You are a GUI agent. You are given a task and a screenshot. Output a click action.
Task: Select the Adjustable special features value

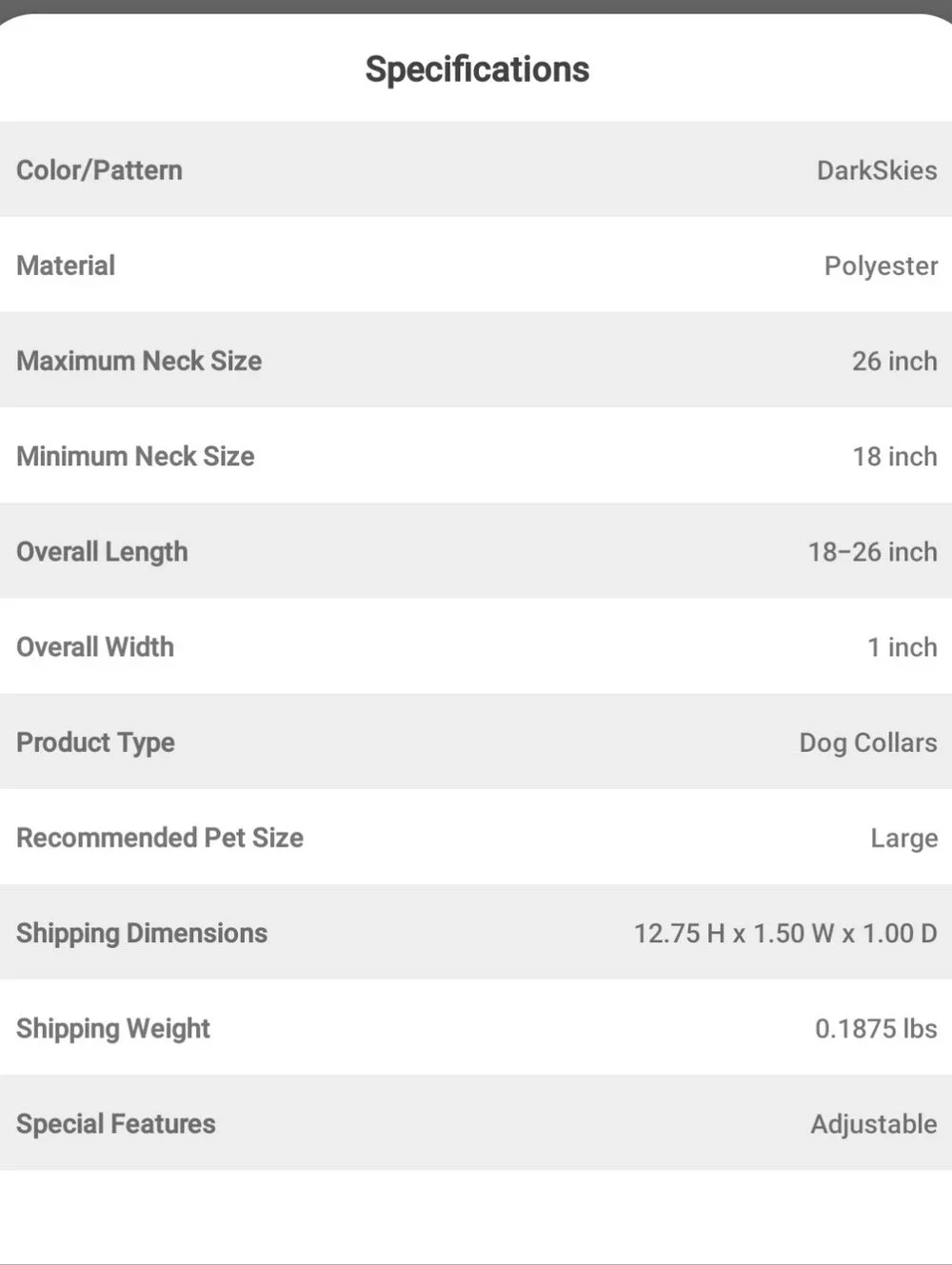pyautogui.click(x=873, y=1124)
